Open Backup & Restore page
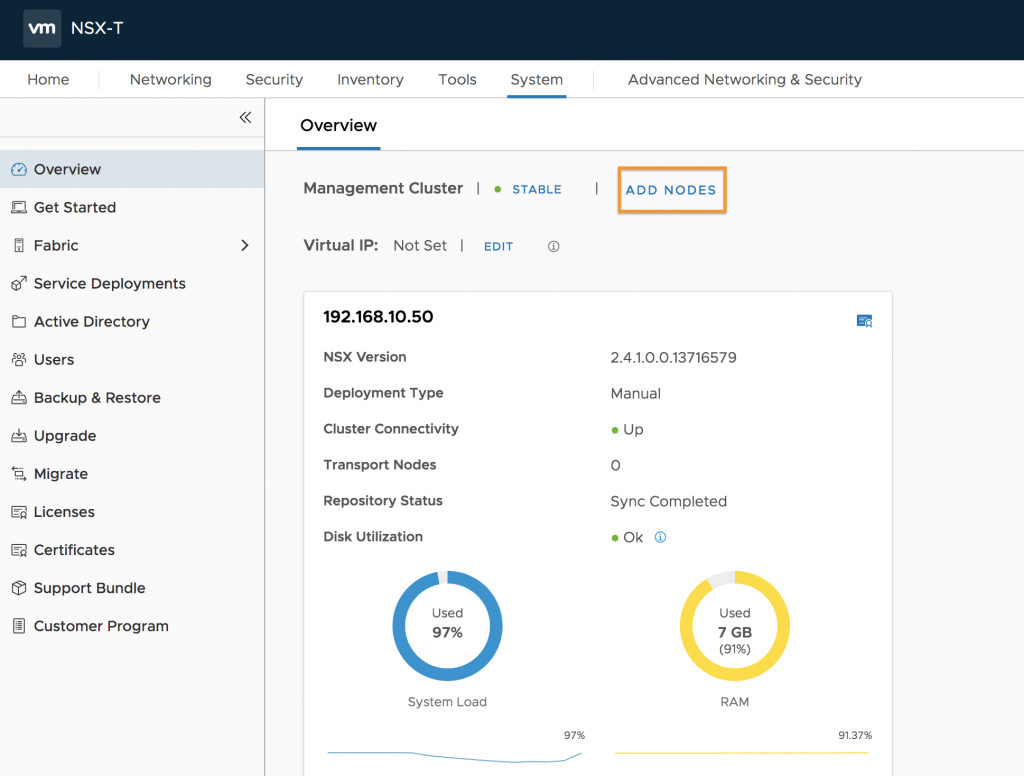Image resolution: width=1024 pixels, height=776 pixels. 132,397
